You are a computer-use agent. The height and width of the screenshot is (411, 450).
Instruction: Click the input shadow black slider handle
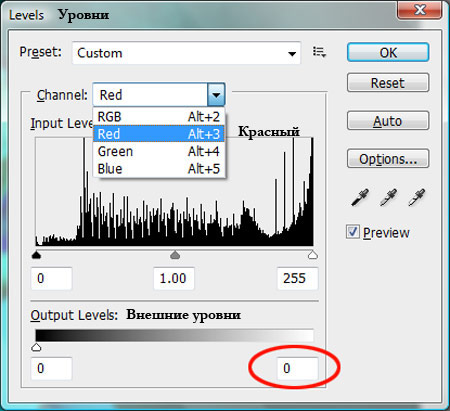pos(36,255)
